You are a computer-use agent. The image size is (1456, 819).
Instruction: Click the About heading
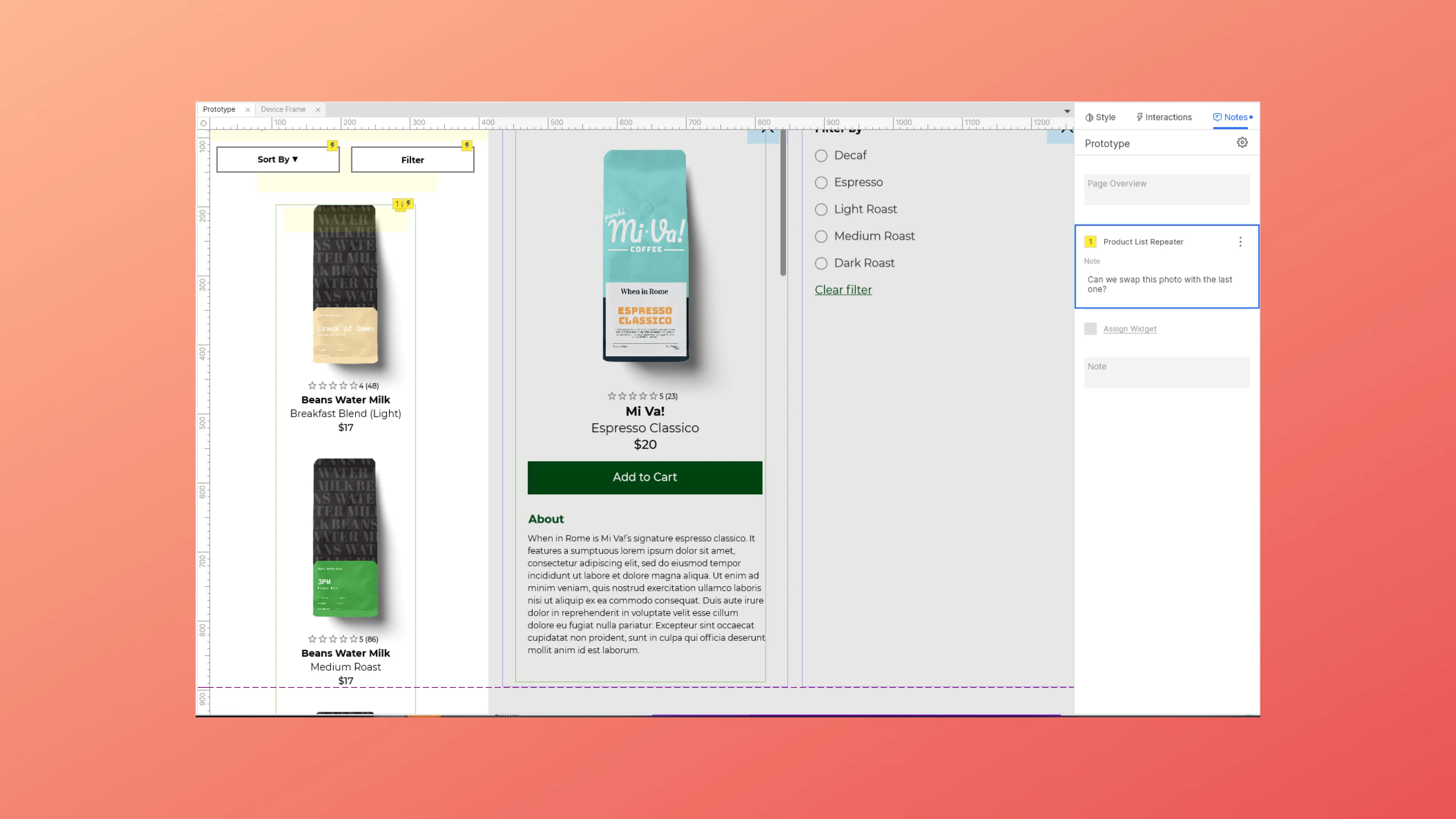pyautogui.click(x=546, y=519)
